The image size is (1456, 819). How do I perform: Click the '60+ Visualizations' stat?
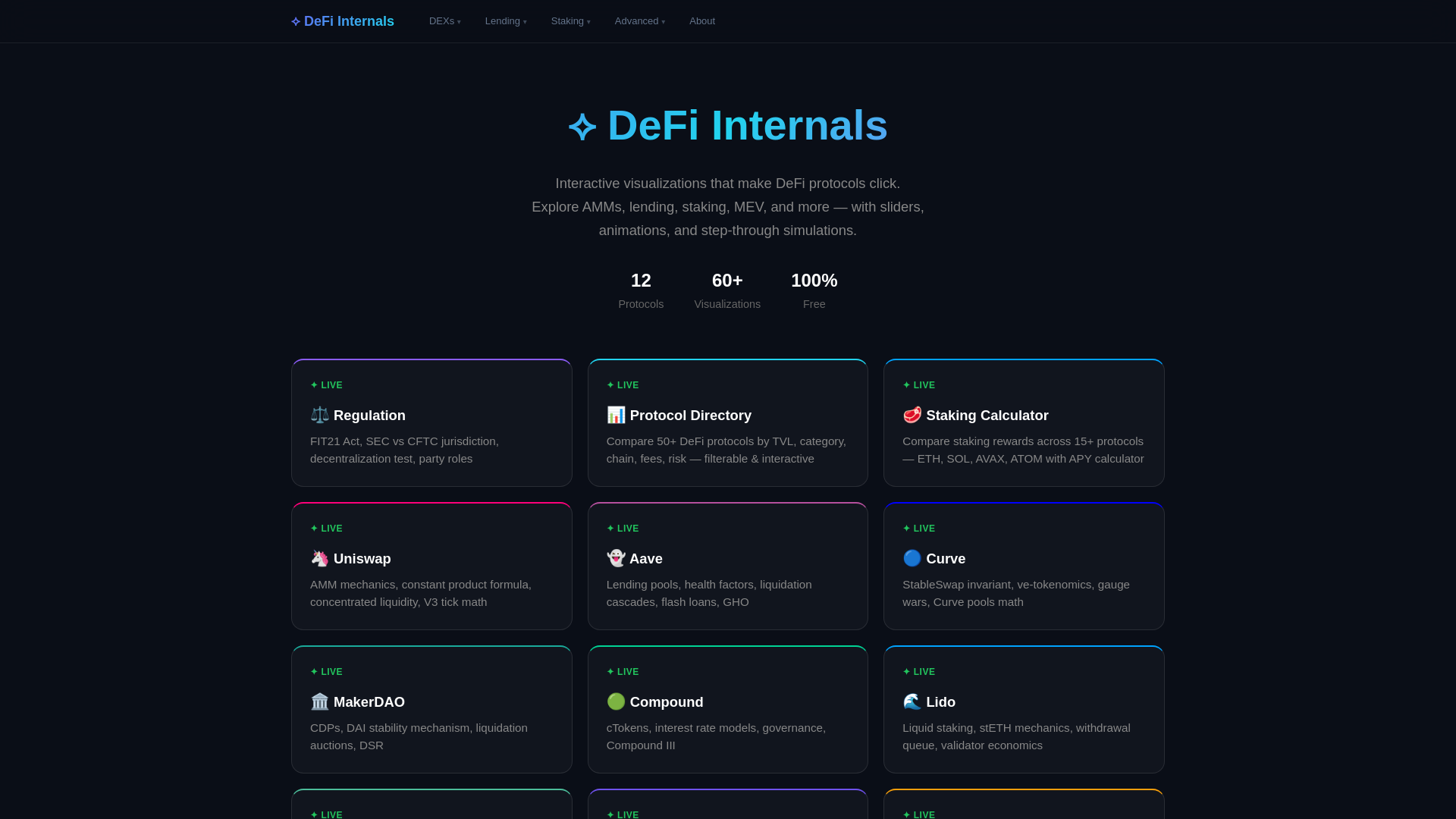(727, 290)
